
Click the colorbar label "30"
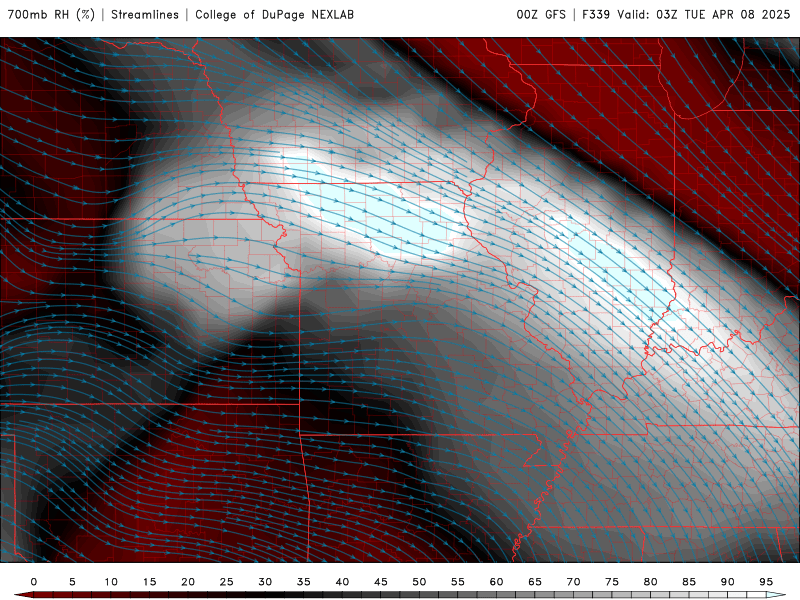pyautogui.click(x=265, y=582)
